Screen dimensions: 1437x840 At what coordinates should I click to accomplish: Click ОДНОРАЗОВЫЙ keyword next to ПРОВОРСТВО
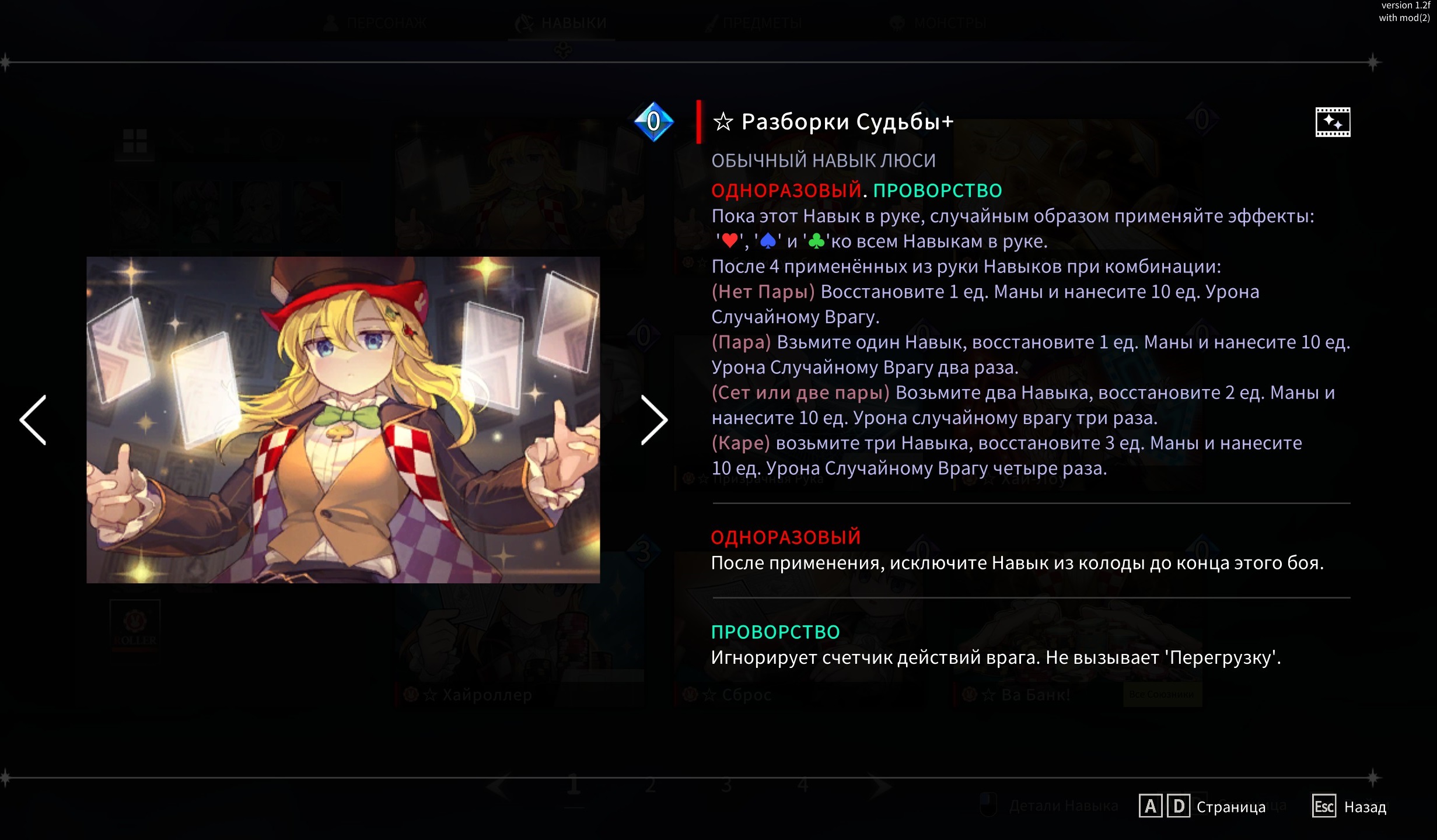coord(786,190)
